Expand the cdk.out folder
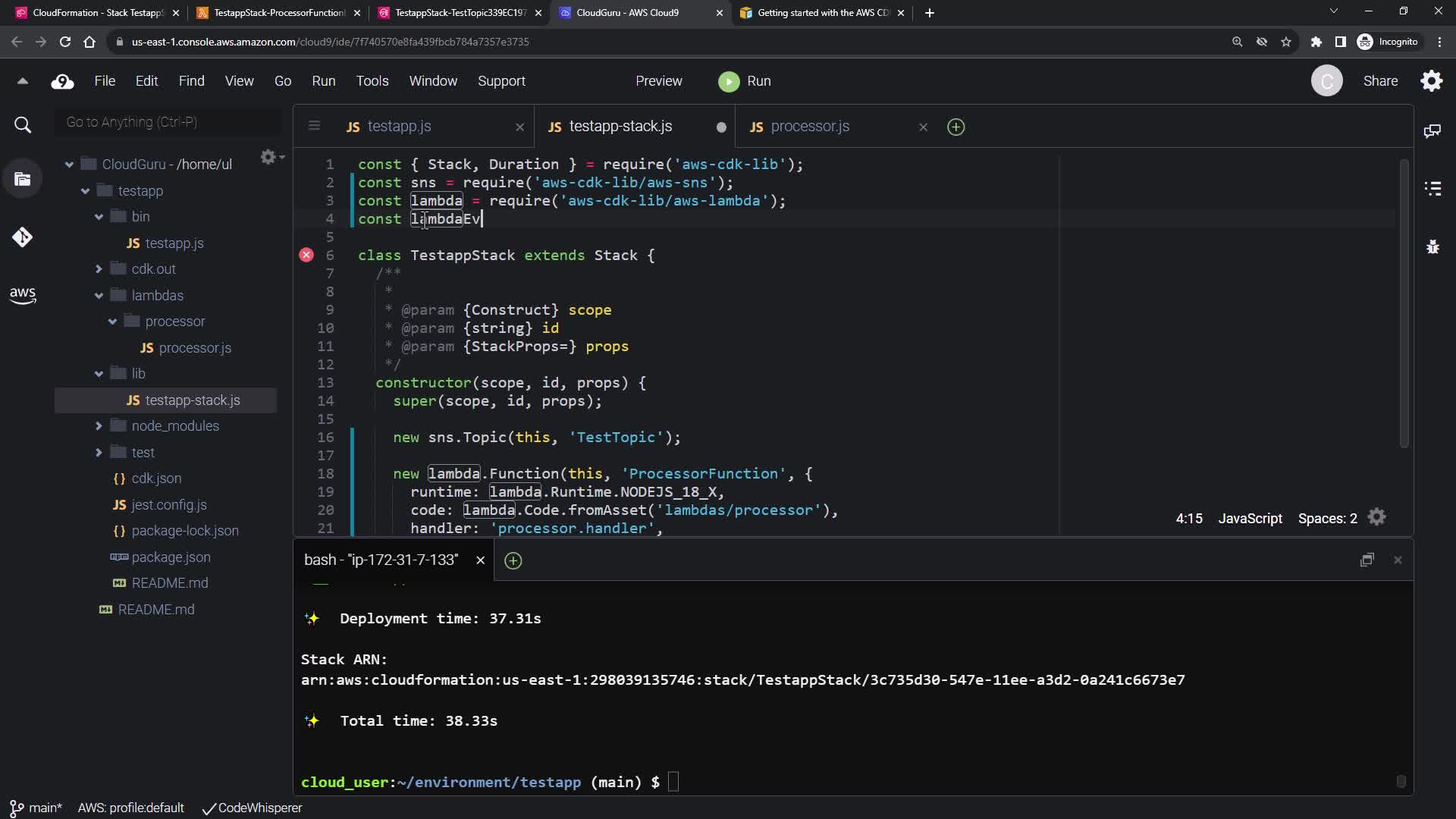The image size is (1456, 819). [99, 269]
